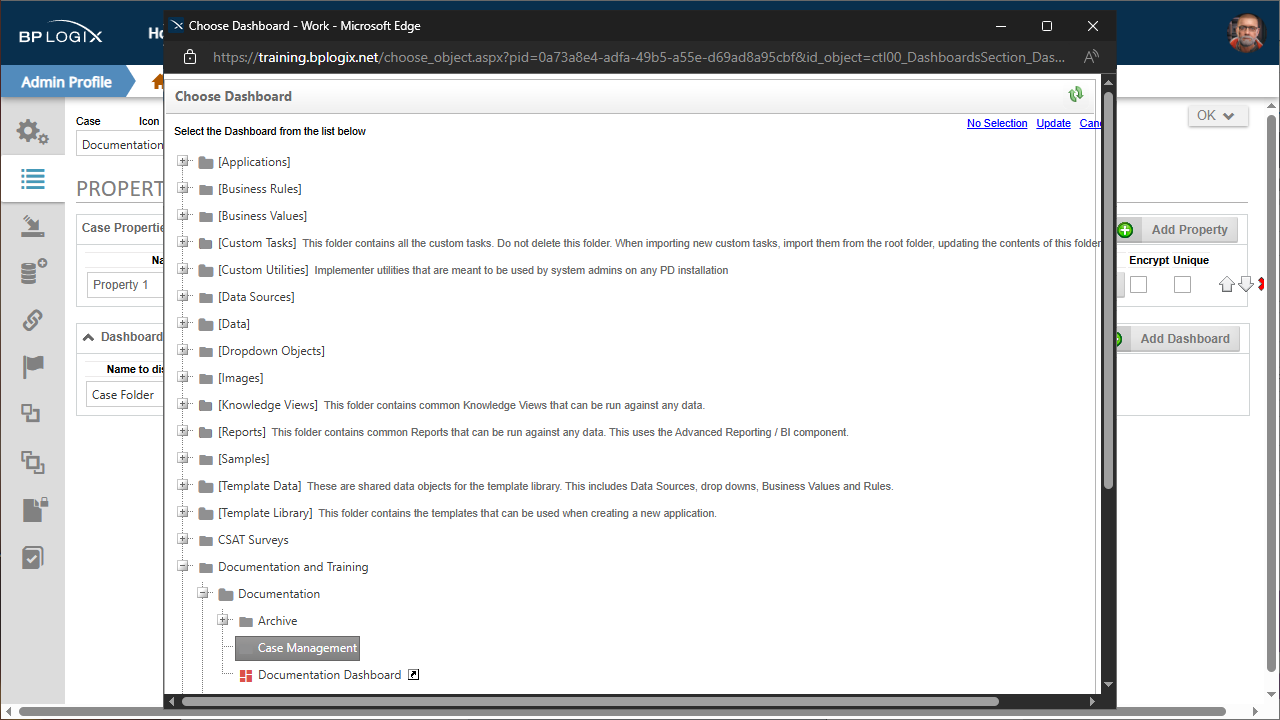The width and height of the screenshot is (1280, 720).
Task: Expand the [Data Sources] folder node
Action: click(x=183, y=296)
